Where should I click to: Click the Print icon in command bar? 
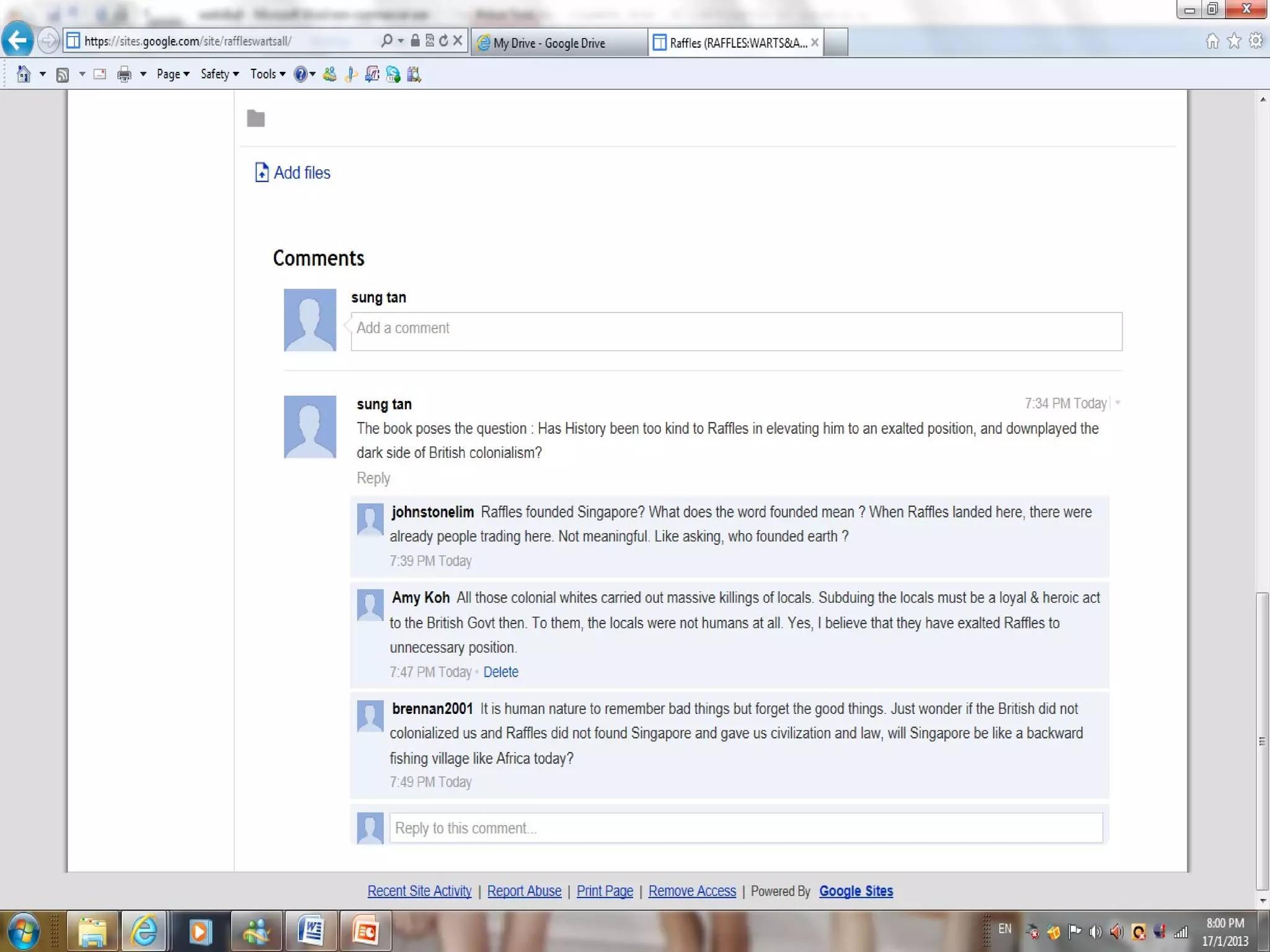pyautogui.click(x=124, y=74)
